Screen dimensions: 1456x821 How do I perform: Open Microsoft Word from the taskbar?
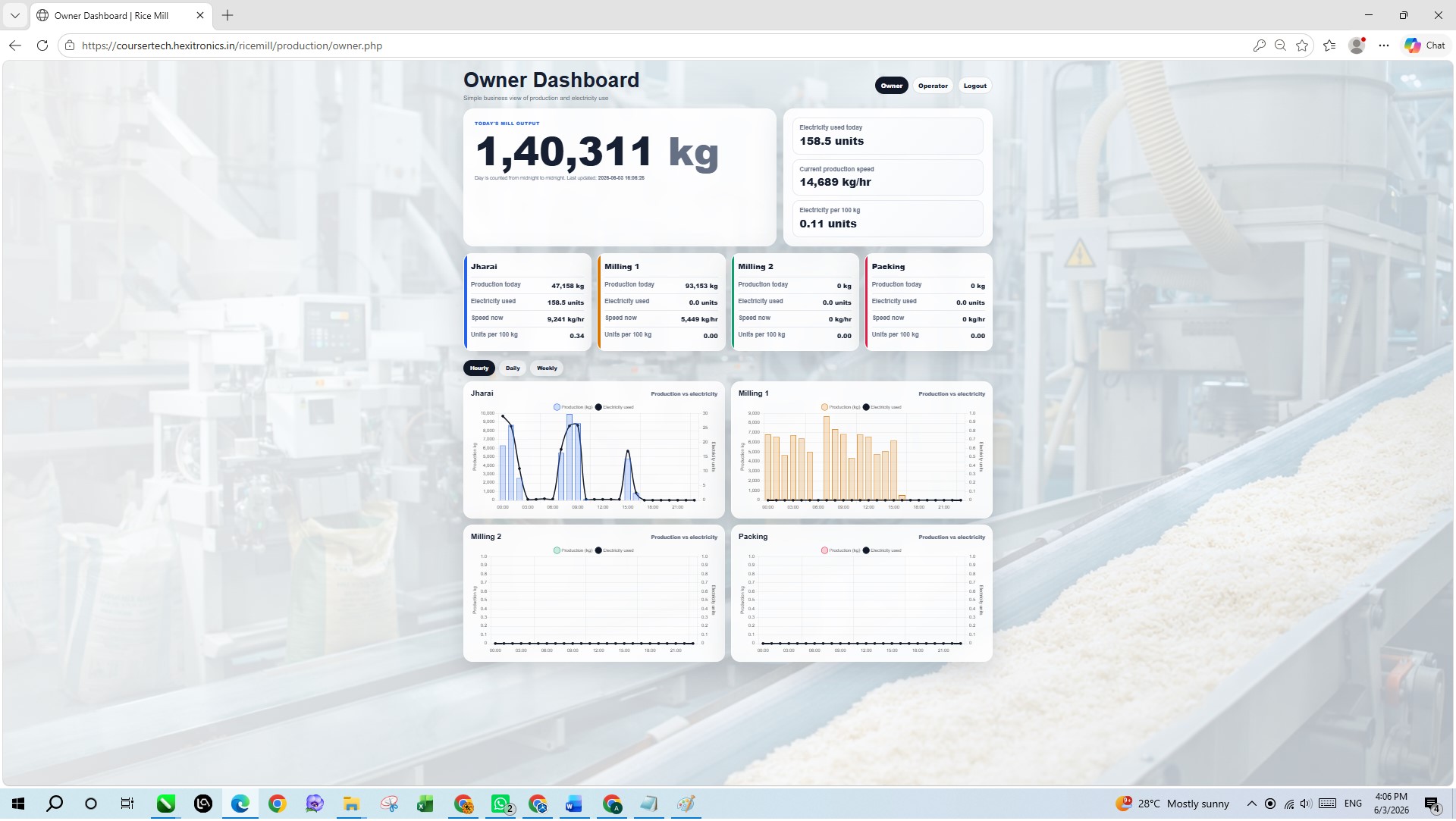click(573, 804)
